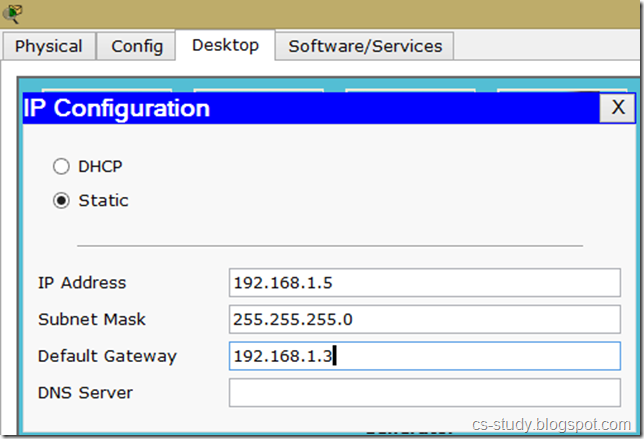Click the DNS Server label text

pos(85,393)
